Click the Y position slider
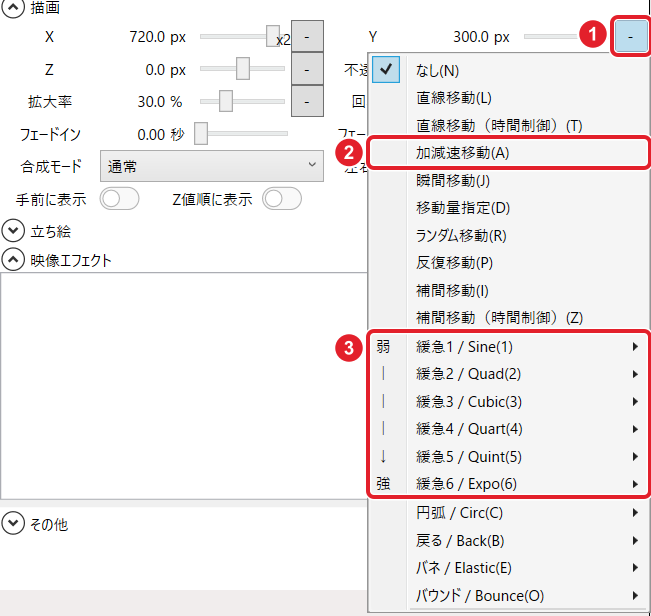Viewport: 651px width, 616px height. 551,37
